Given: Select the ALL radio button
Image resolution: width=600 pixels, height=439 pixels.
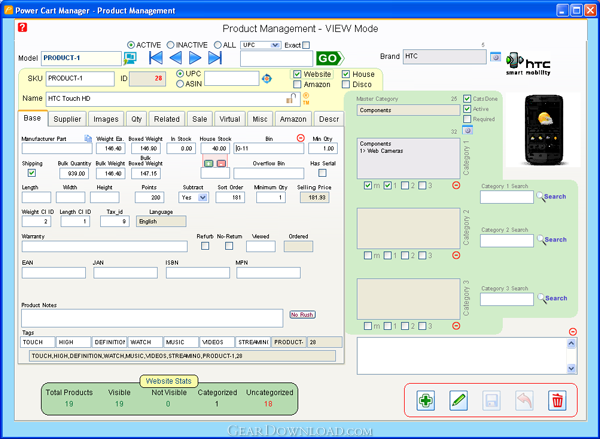Looking at the screenshot, I should [x=218, y=45].
